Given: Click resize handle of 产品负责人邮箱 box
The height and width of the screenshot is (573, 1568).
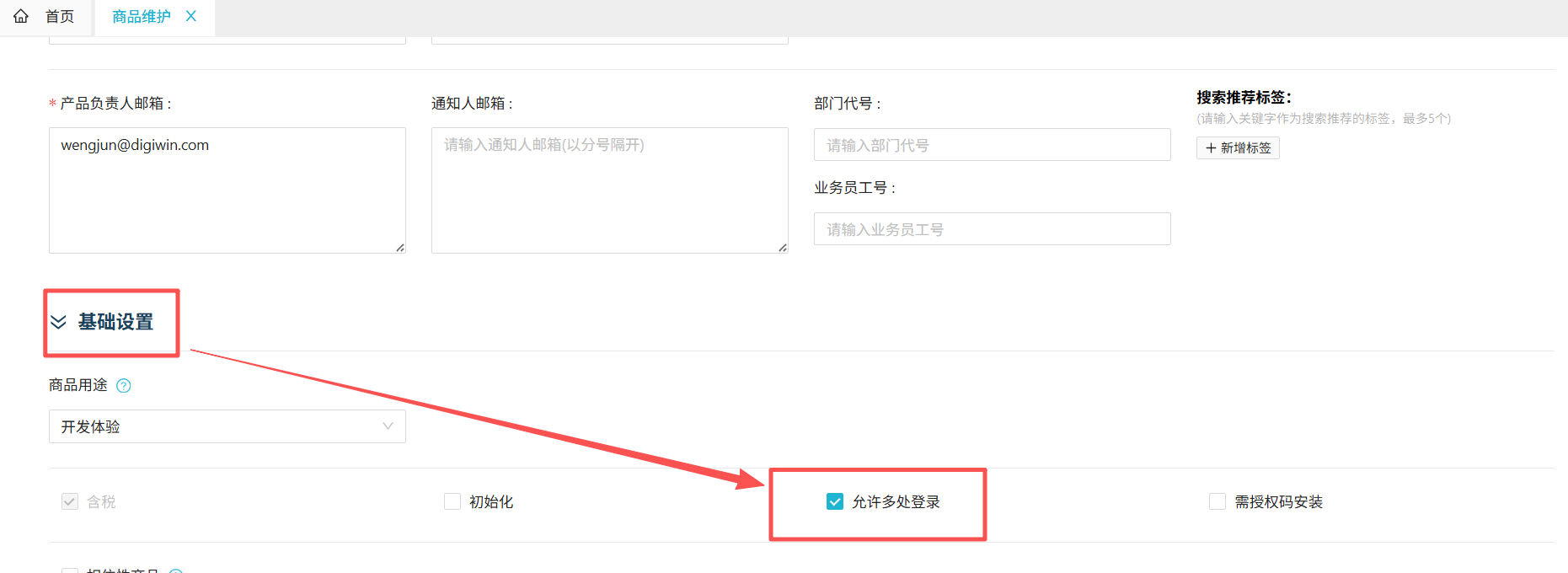Looking at the screenshot, I should pyautogui.click(x=400, y=248).
